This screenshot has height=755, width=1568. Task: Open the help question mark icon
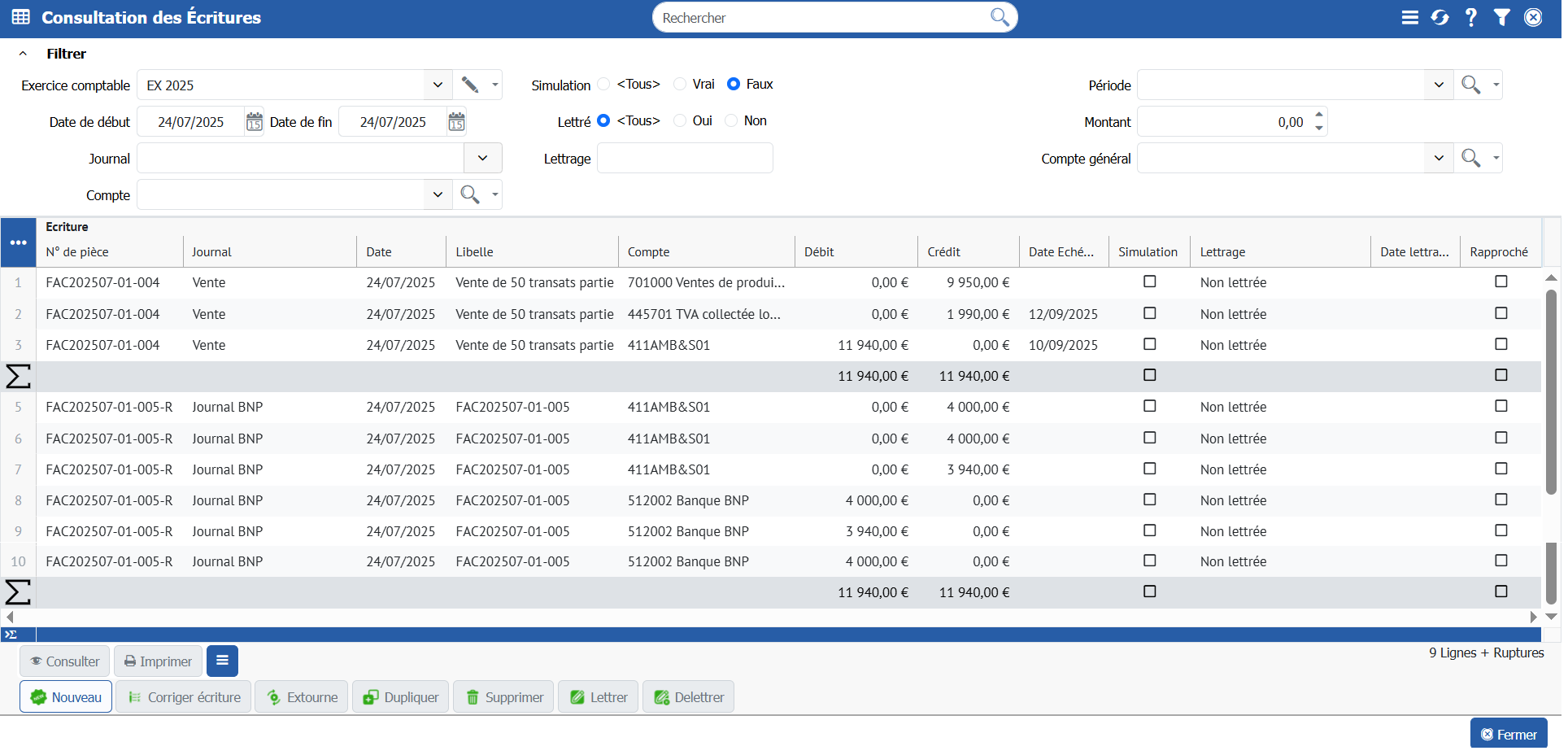pos(1470,17)
